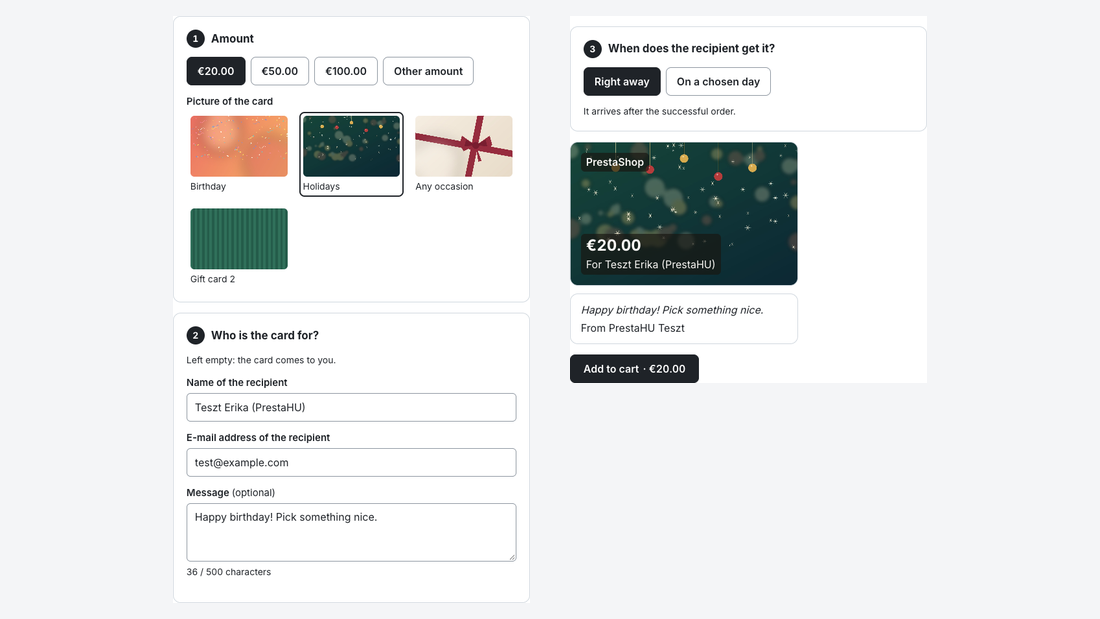Click the message text area resize handle
Viewport: 1100px width, 619px height.
(x=512, y=557)
